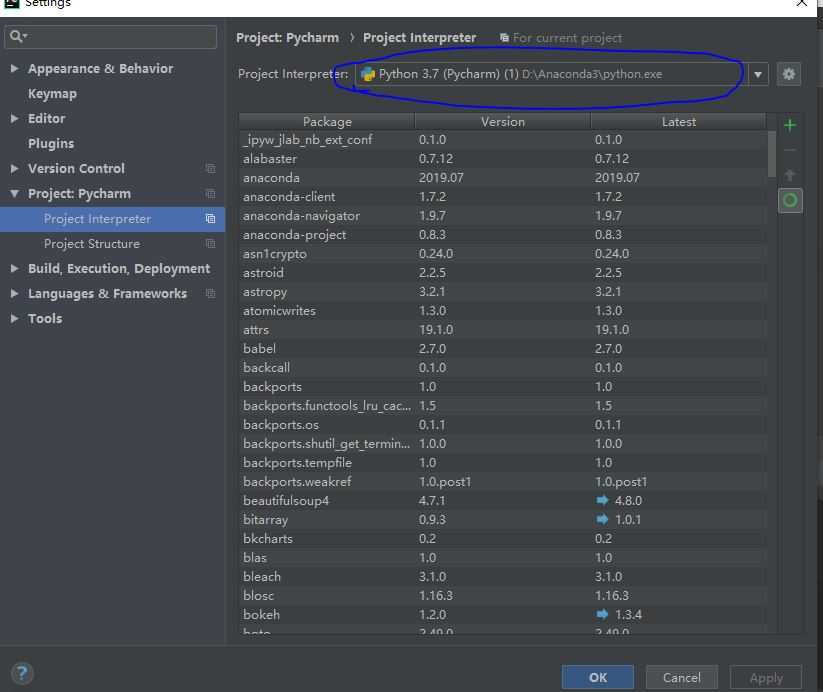Select the backcall package row
Screen dimensions: 823x692
pyautogui.click(x=503, y=368)
